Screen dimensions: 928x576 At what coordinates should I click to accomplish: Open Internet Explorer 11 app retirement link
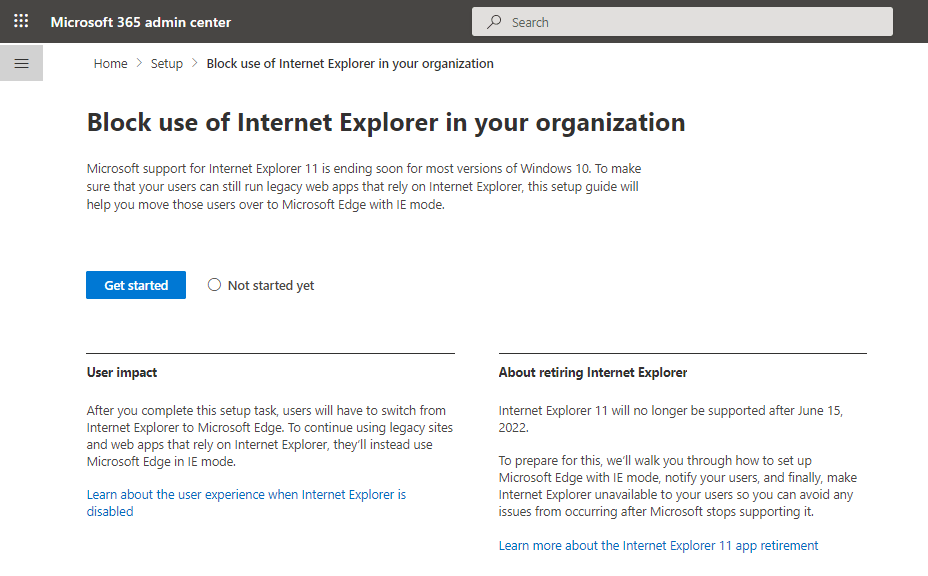pos(658,545)
